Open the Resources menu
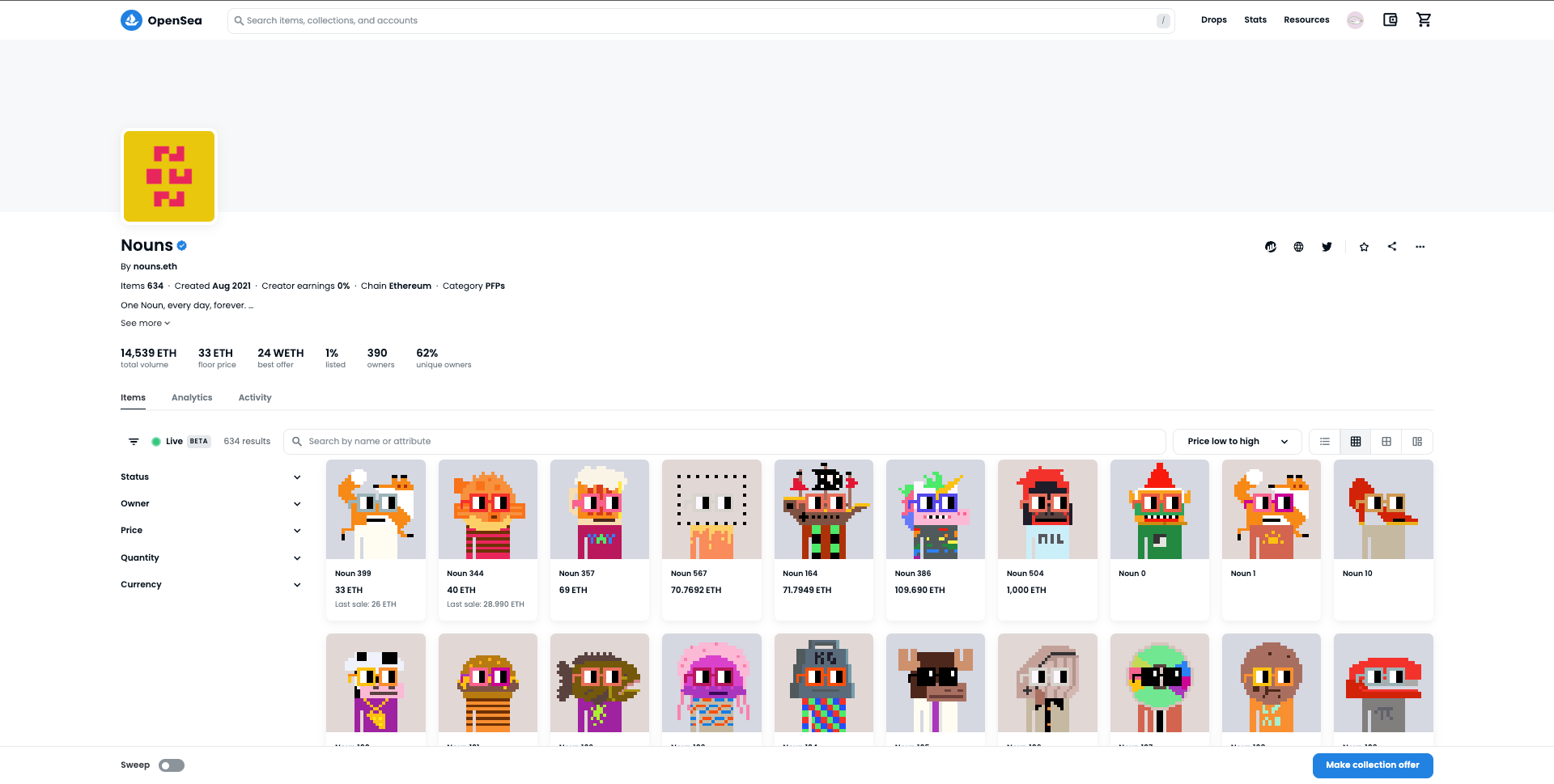The width and height of the screenshot is (1554, 784). coord(1306,20)
